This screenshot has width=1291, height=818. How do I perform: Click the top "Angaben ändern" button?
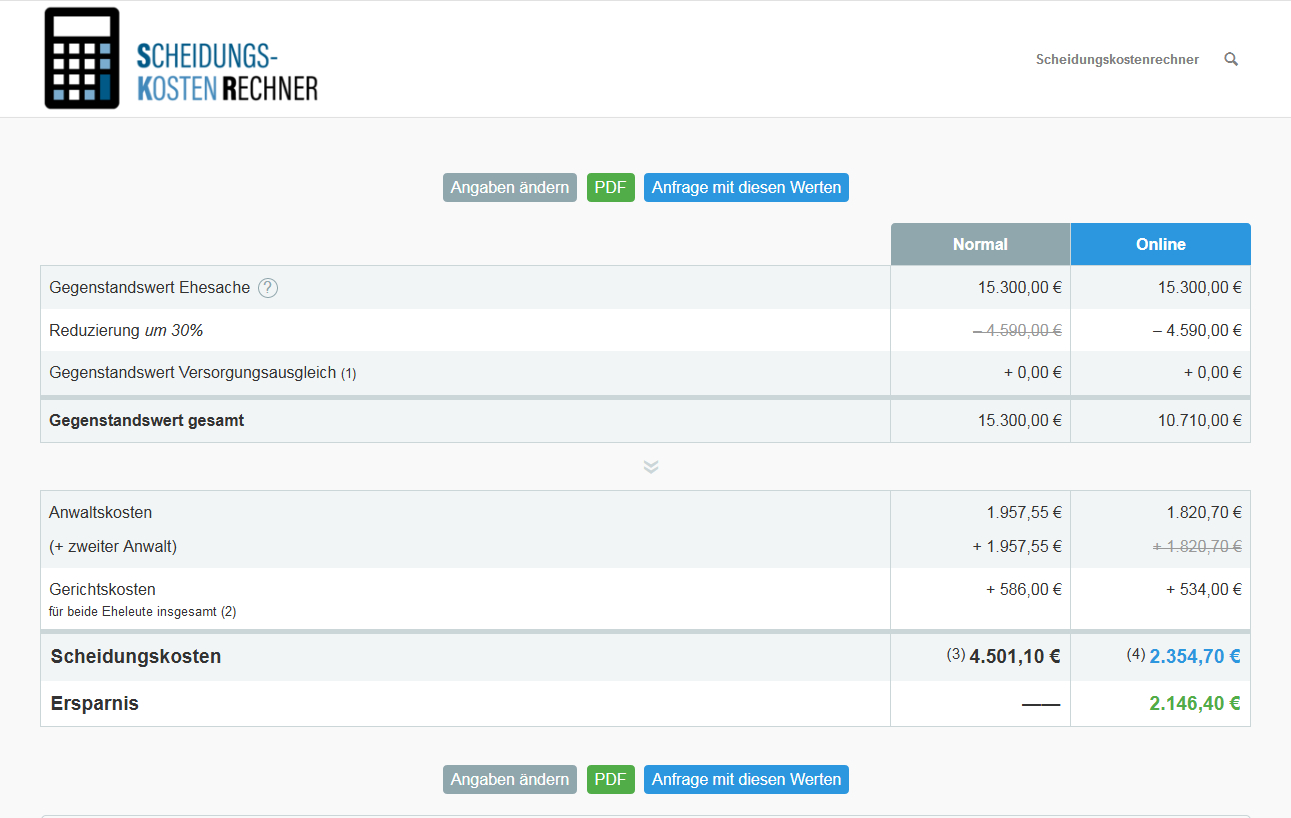pyautogui.click(x=510, y=187)
